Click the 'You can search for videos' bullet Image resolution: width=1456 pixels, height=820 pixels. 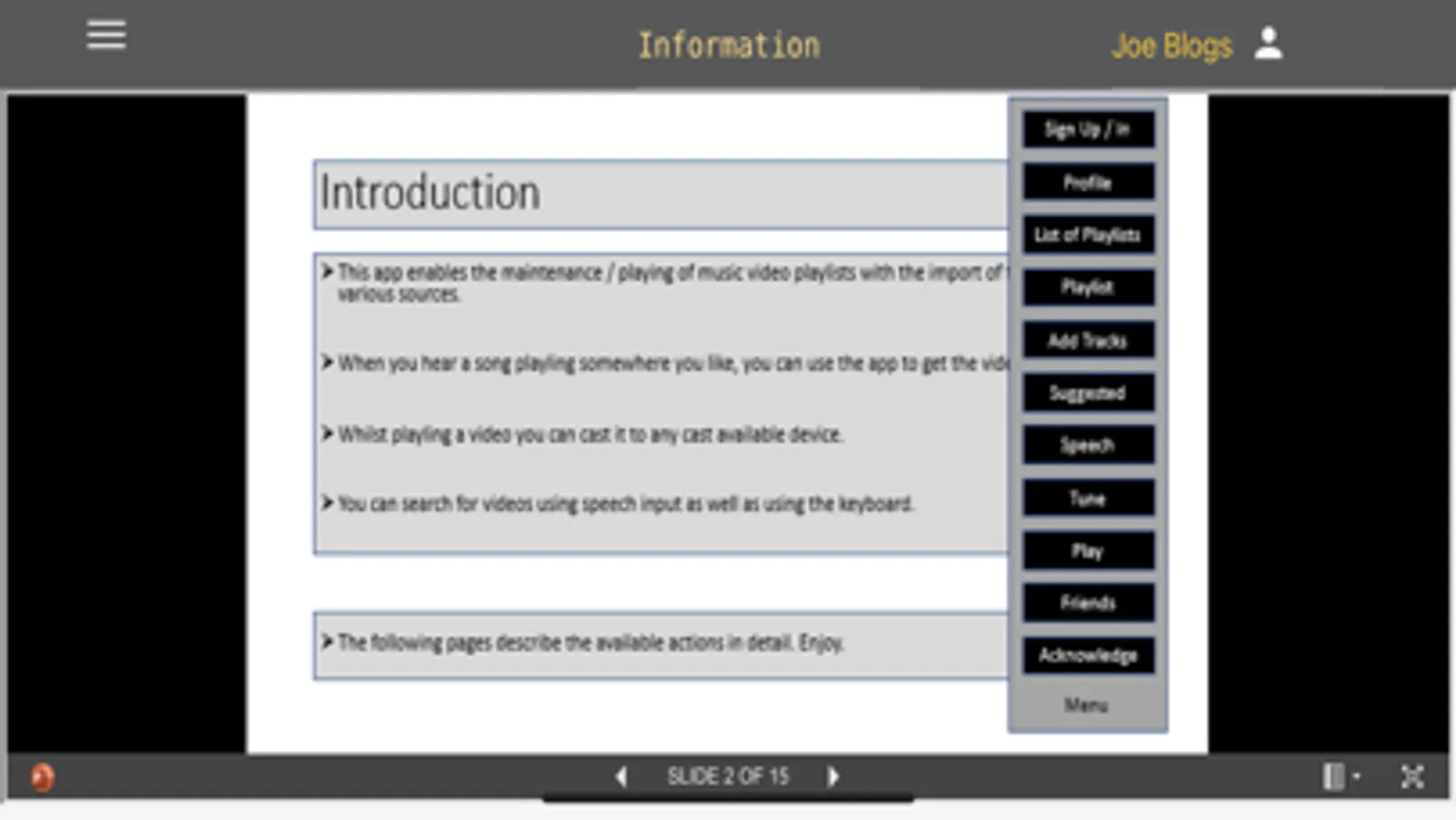click(617, 504)
